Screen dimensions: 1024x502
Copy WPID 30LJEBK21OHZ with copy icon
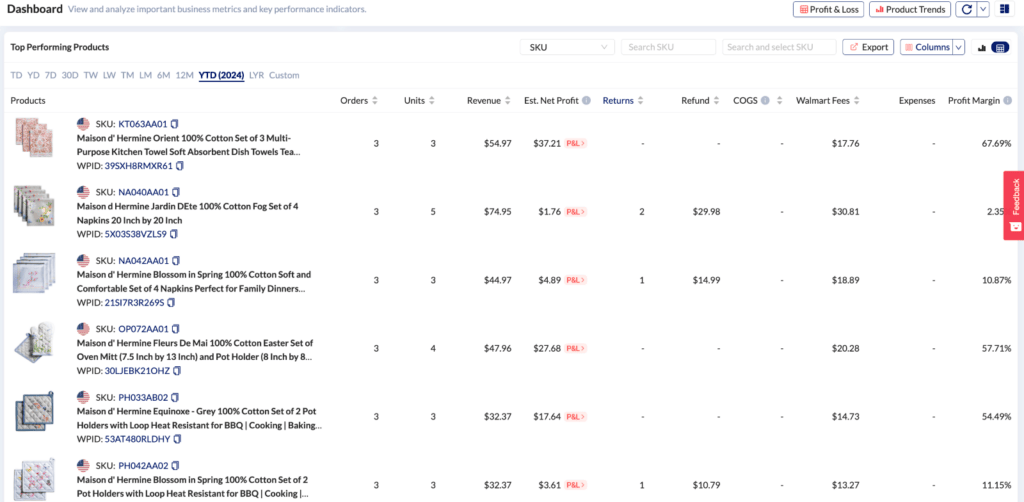[x=177, y=371]
